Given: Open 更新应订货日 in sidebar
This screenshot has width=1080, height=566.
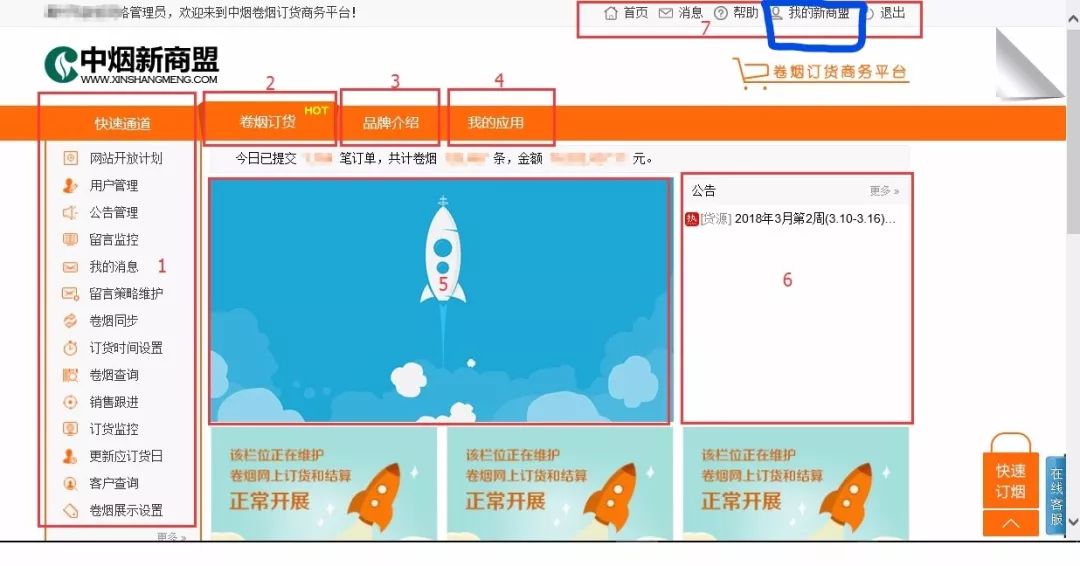Looking at the screenshot, I should coord(126,456).
